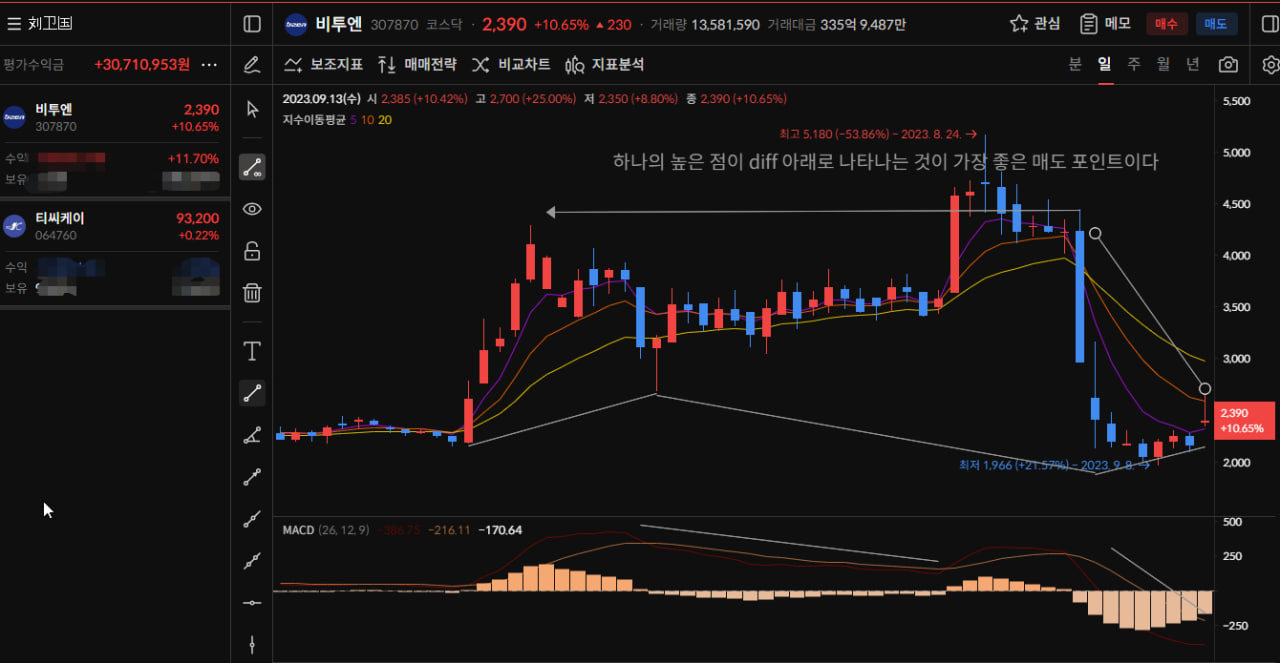Add to watchlist with 관심 star
1280x663 pixels.
[x=1035, y=23]
